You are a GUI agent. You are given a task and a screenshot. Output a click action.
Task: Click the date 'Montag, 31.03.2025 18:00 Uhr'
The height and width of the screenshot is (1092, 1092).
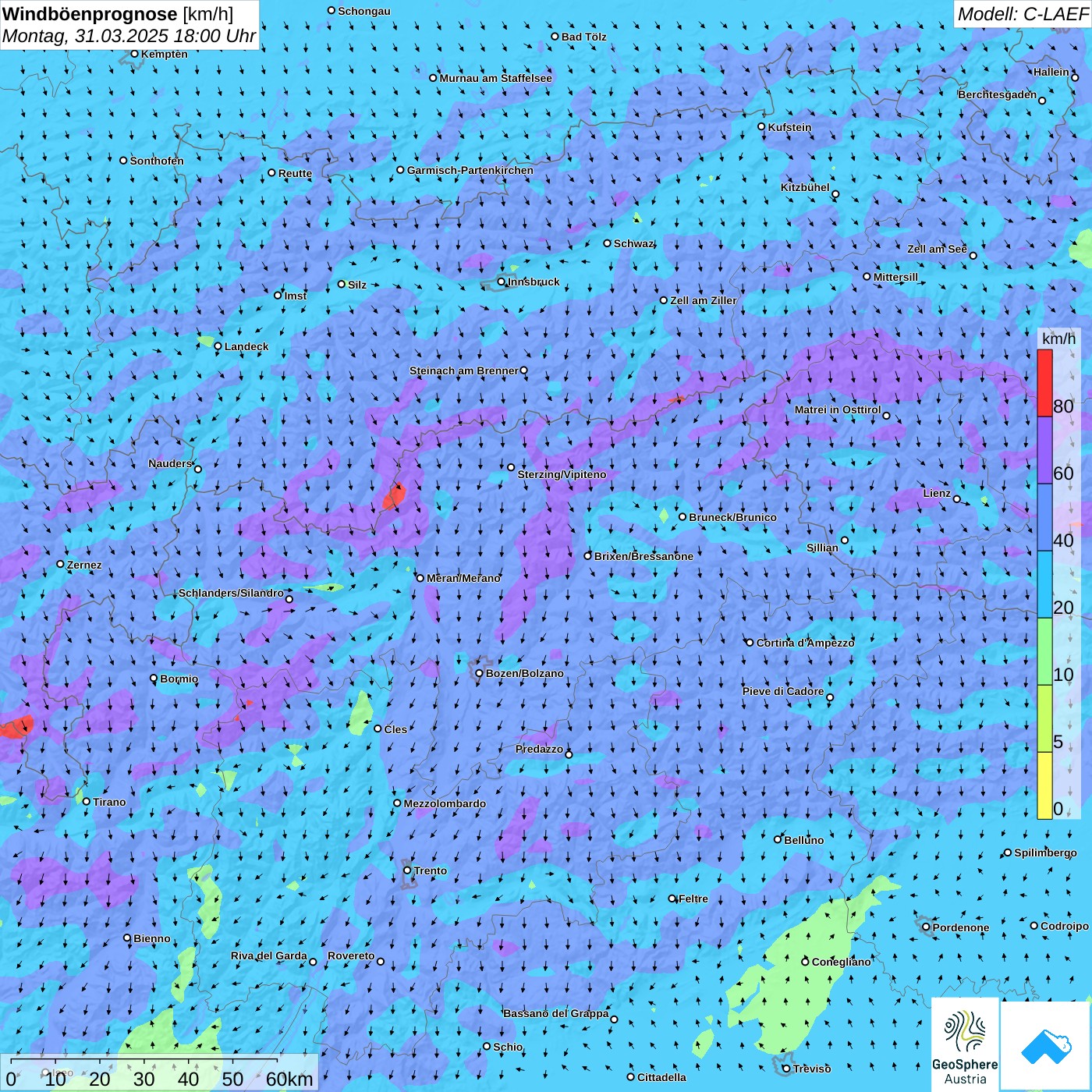coord(129,36)
